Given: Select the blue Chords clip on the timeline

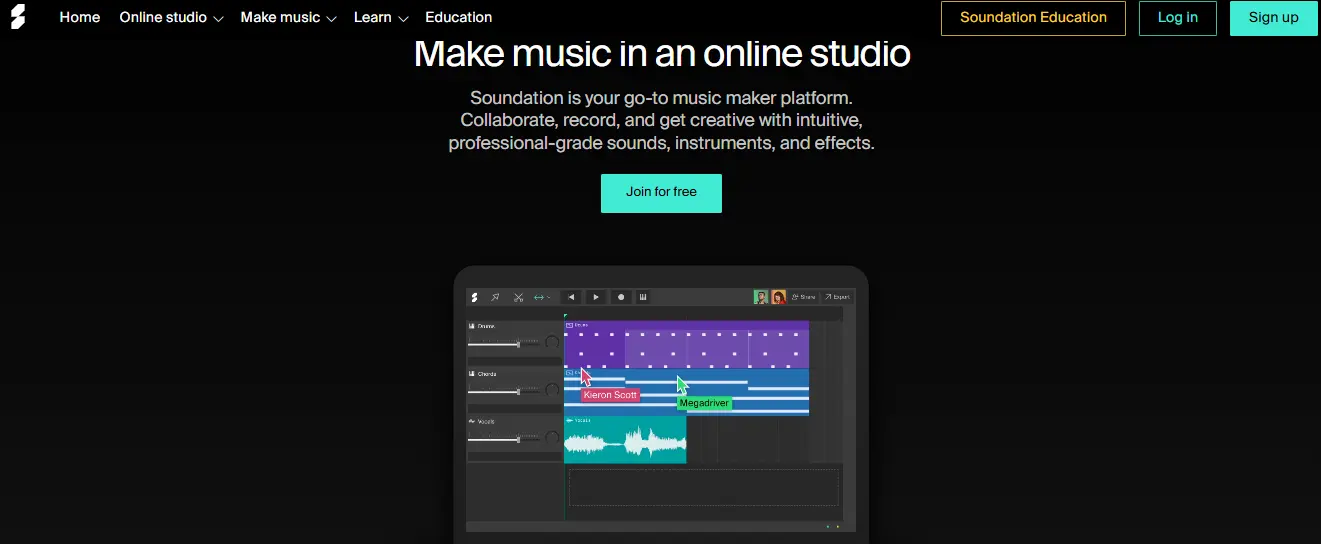Looking at the screenshot, I should 686,392.
